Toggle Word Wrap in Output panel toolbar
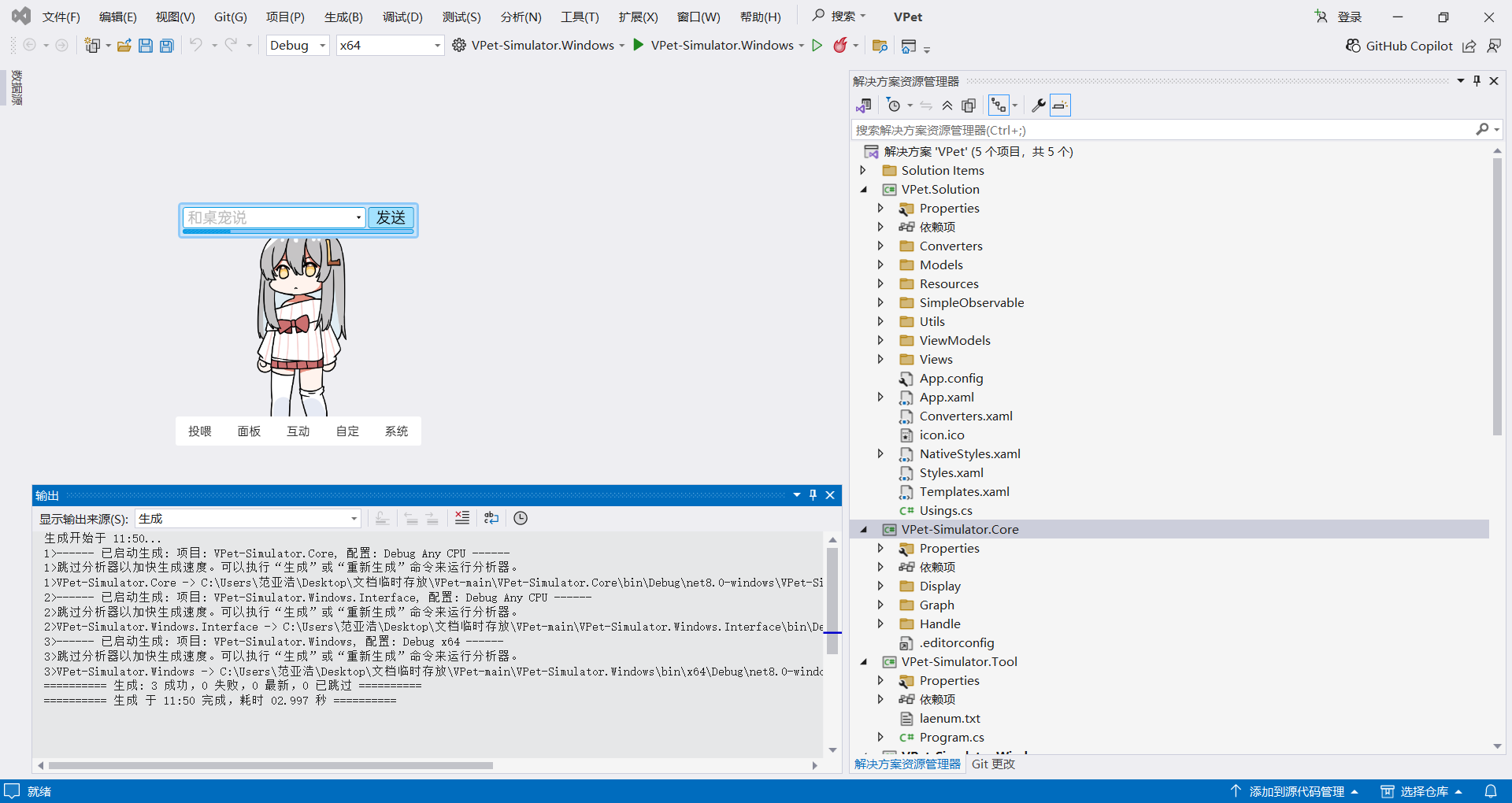This screenshot has width=1512, height=803. (x=491, y=517)
